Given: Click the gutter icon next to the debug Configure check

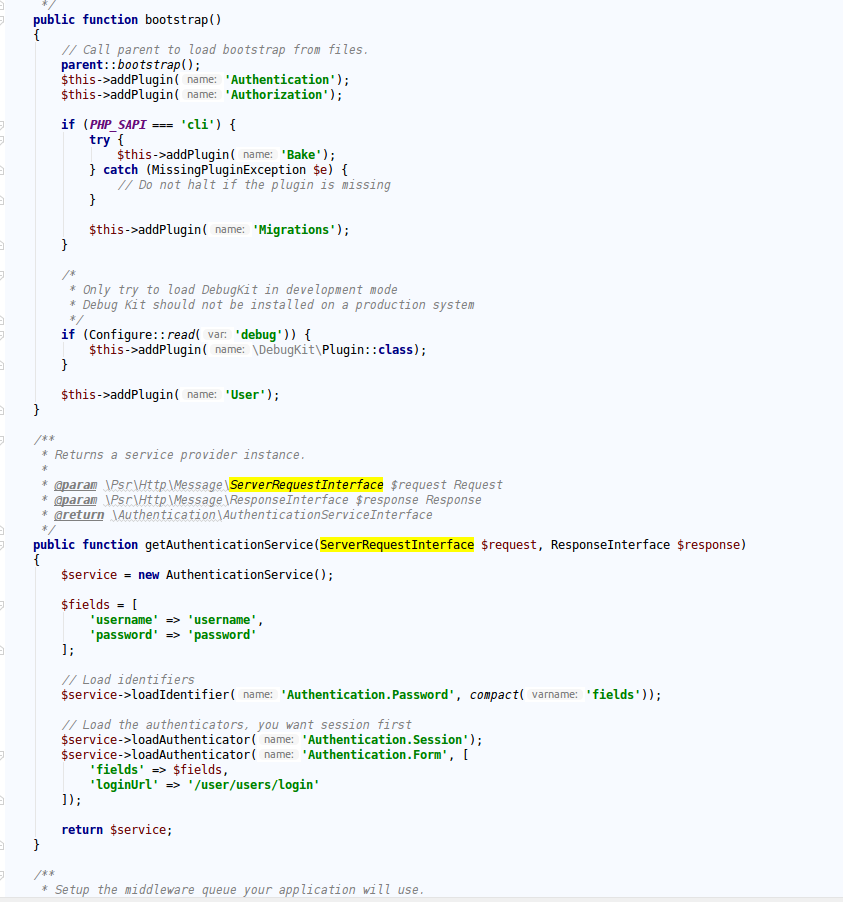Looking at the screenshot, I should pyautogui.click(x=4, y=334).
